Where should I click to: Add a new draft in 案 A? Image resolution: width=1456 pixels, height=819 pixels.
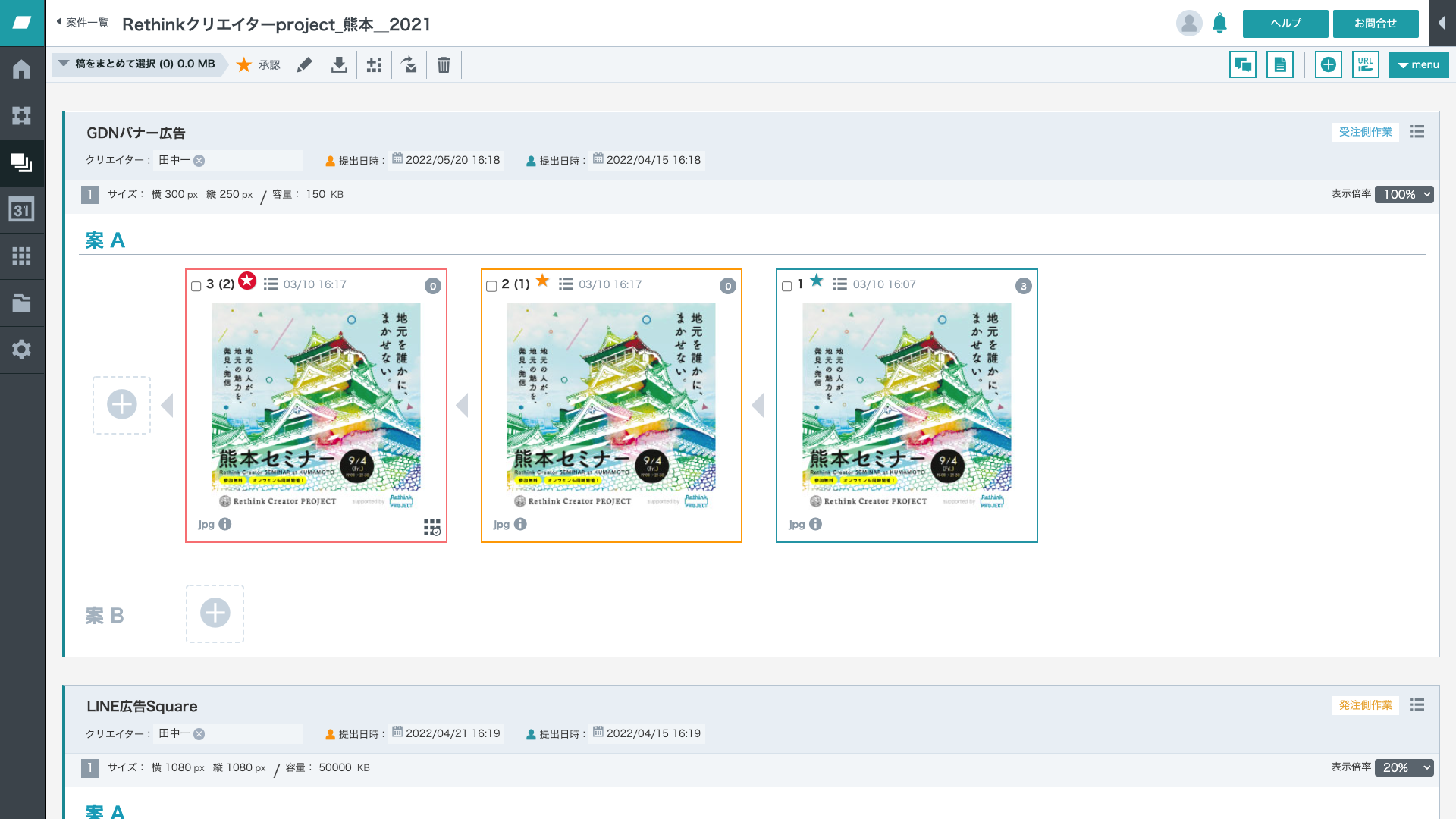[x=121, y=405]
